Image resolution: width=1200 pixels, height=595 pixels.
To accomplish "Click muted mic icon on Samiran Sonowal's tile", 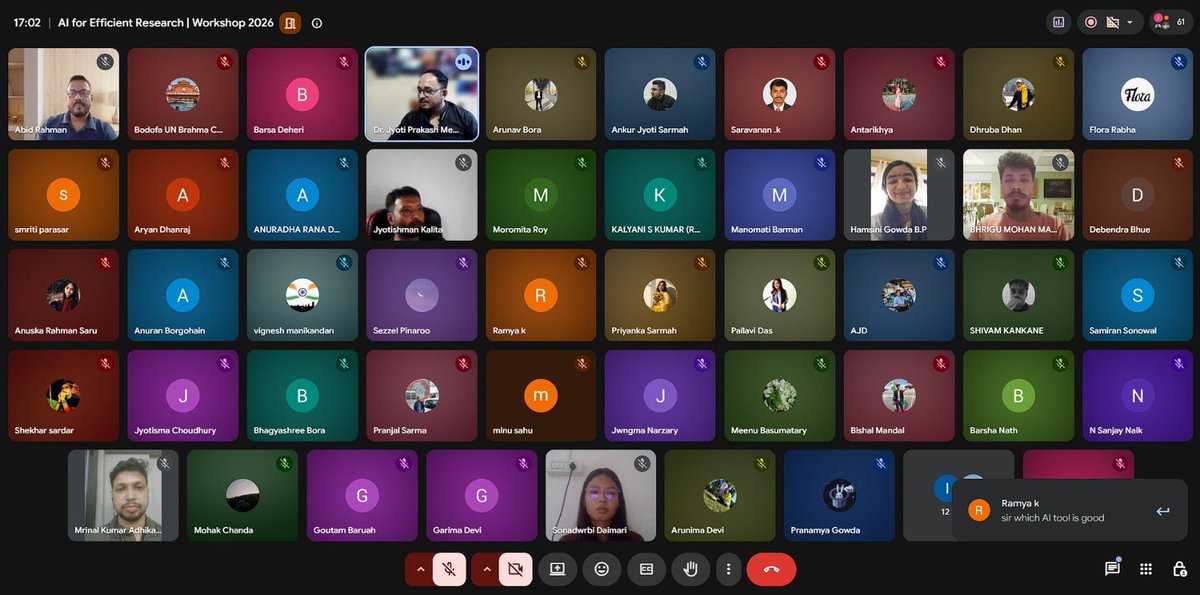I will point(1180,263).
